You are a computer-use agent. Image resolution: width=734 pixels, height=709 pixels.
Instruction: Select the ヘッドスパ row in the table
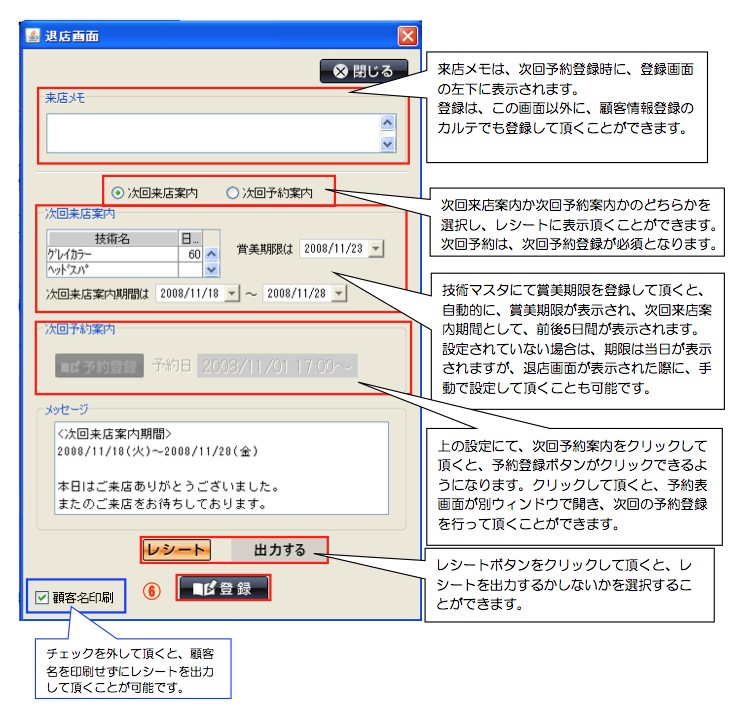pos(110,269)
